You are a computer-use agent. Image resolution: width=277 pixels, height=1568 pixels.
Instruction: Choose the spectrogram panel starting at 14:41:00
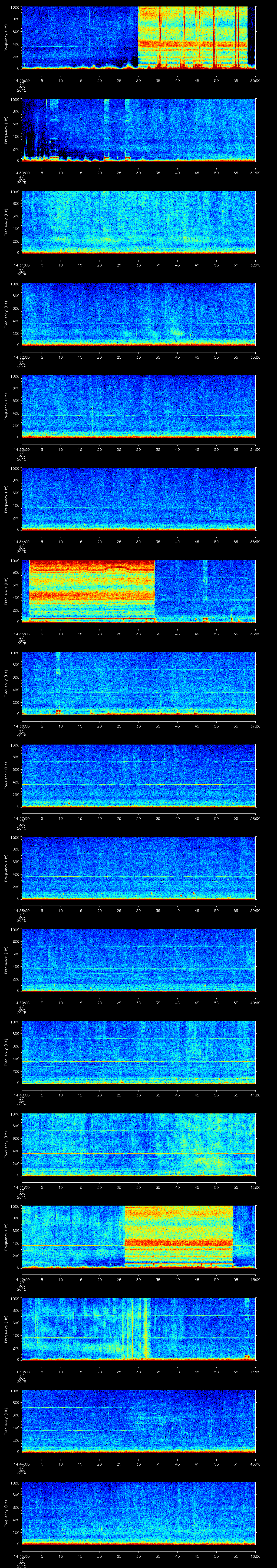click(x=138, y=1145)
